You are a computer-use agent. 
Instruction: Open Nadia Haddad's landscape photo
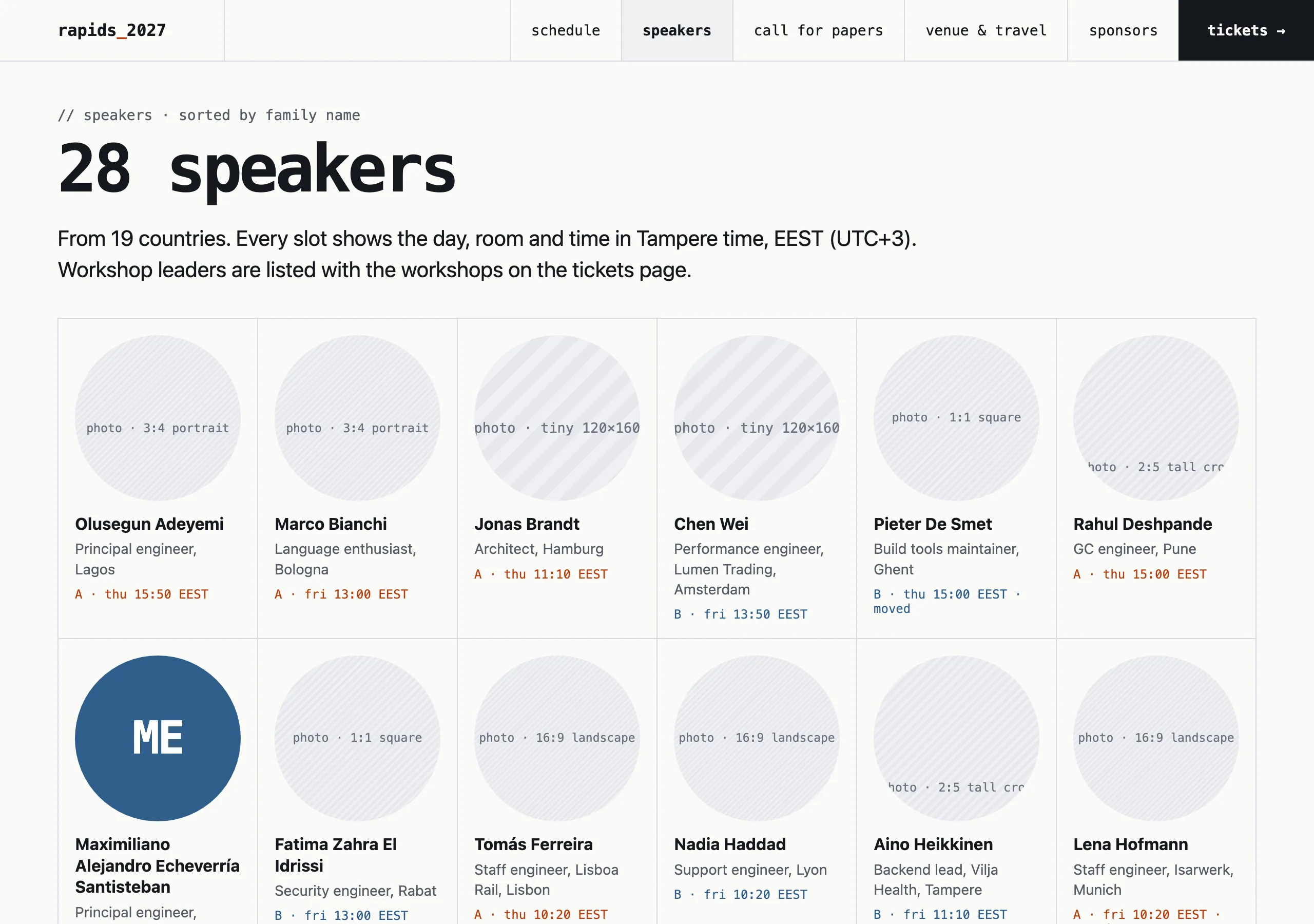point(757,738)
